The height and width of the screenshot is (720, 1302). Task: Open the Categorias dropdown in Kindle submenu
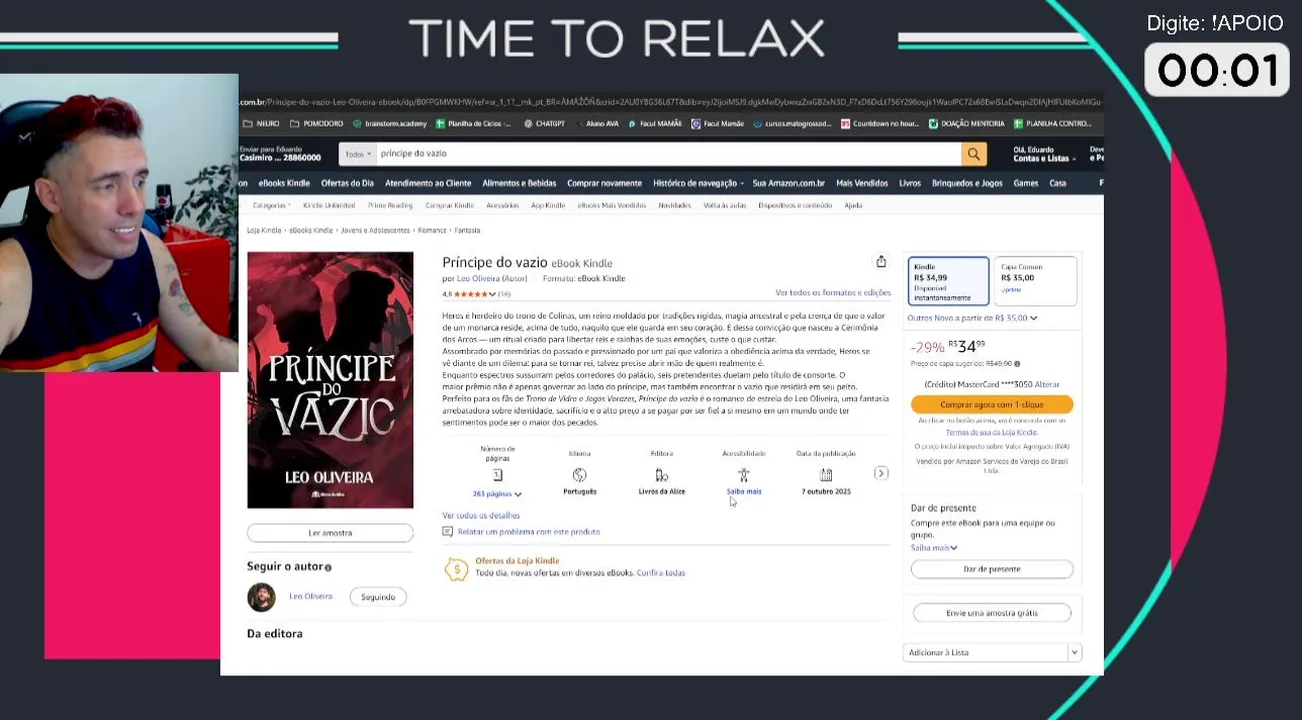tap(271, 205)
